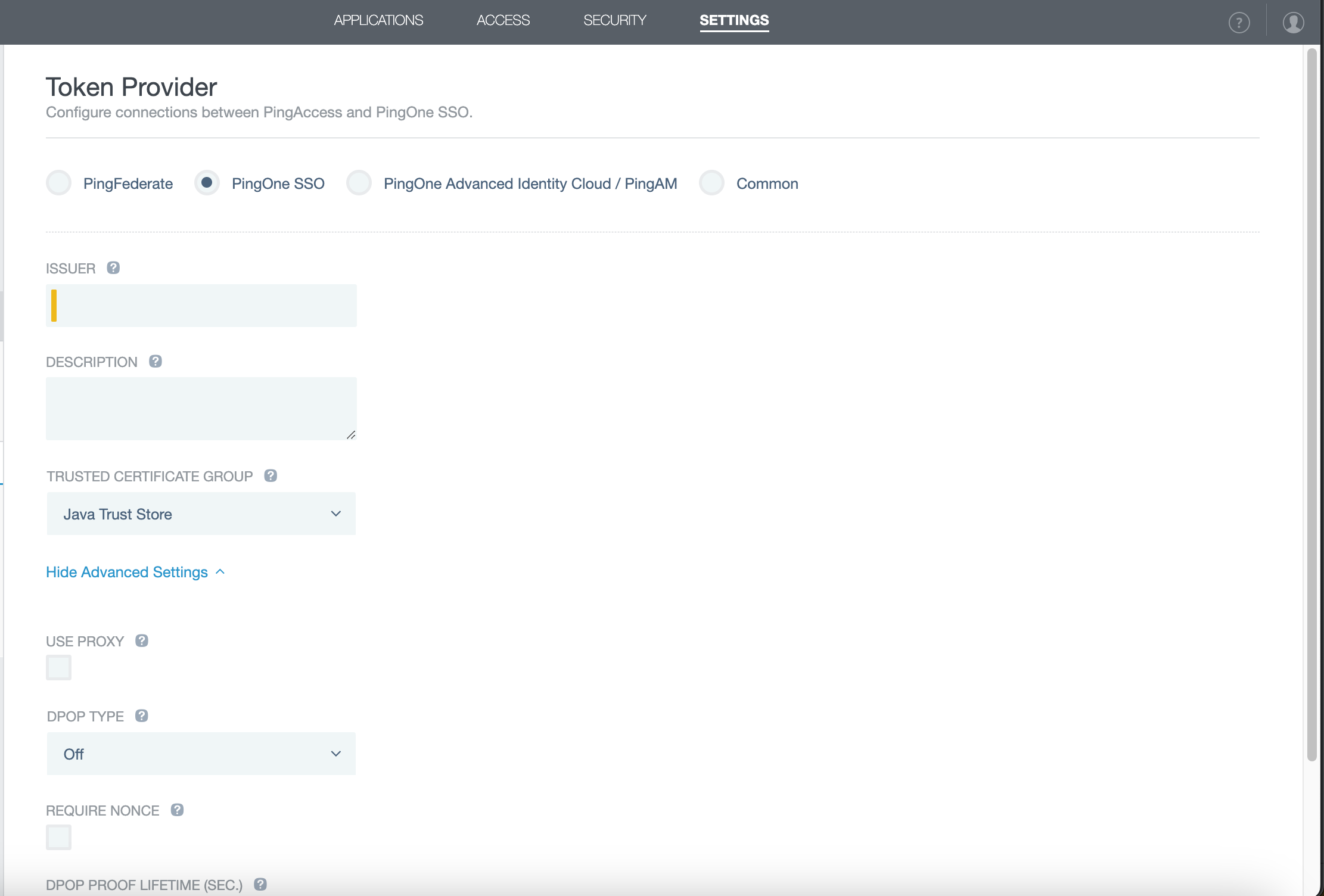
Task: Enable the Use Proxy checkbox
Action: point(59,667)
